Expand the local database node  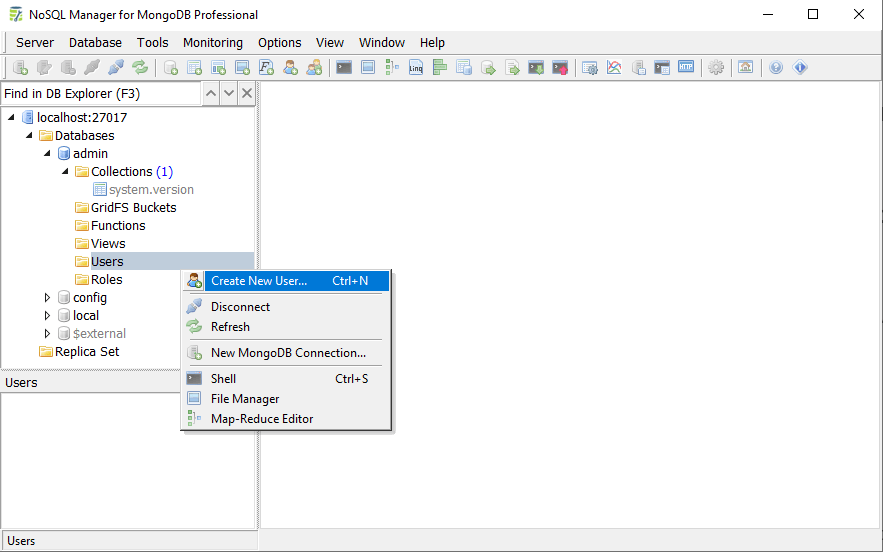47,316
